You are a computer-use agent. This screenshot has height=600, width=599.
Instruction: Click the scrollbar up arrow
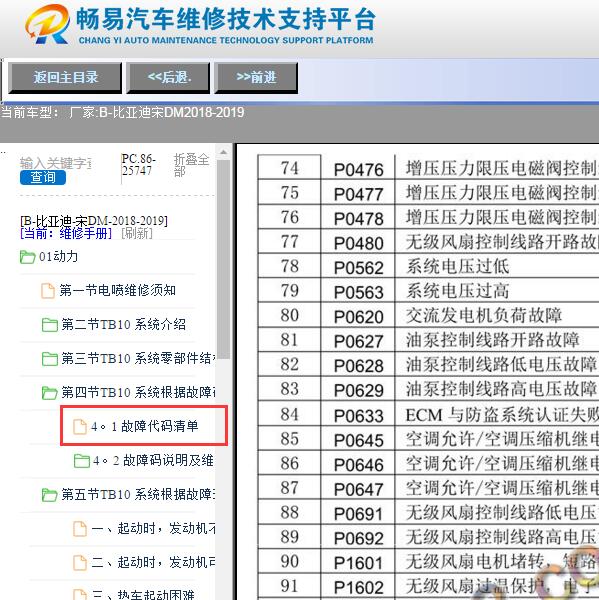(224, 153)
